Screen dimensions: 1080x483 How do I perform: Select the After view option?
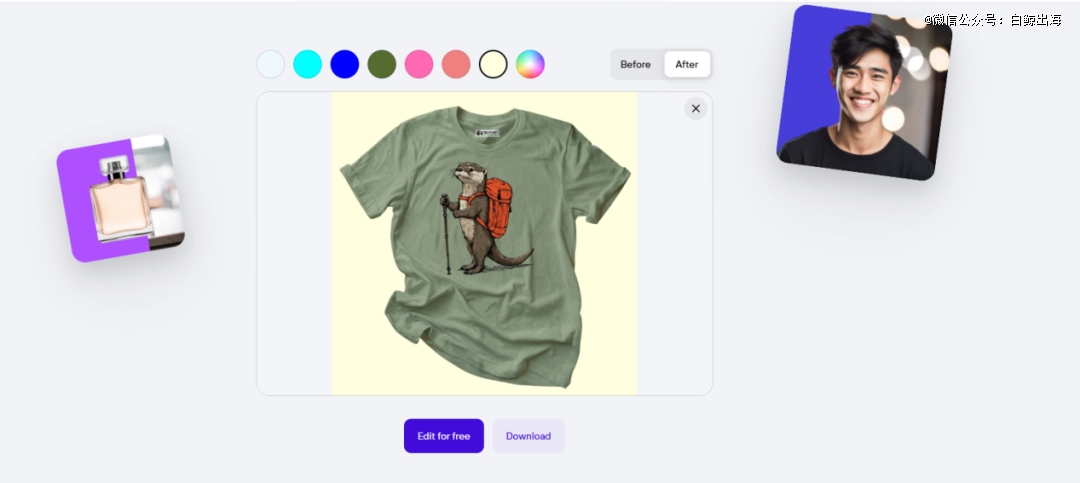687,64
